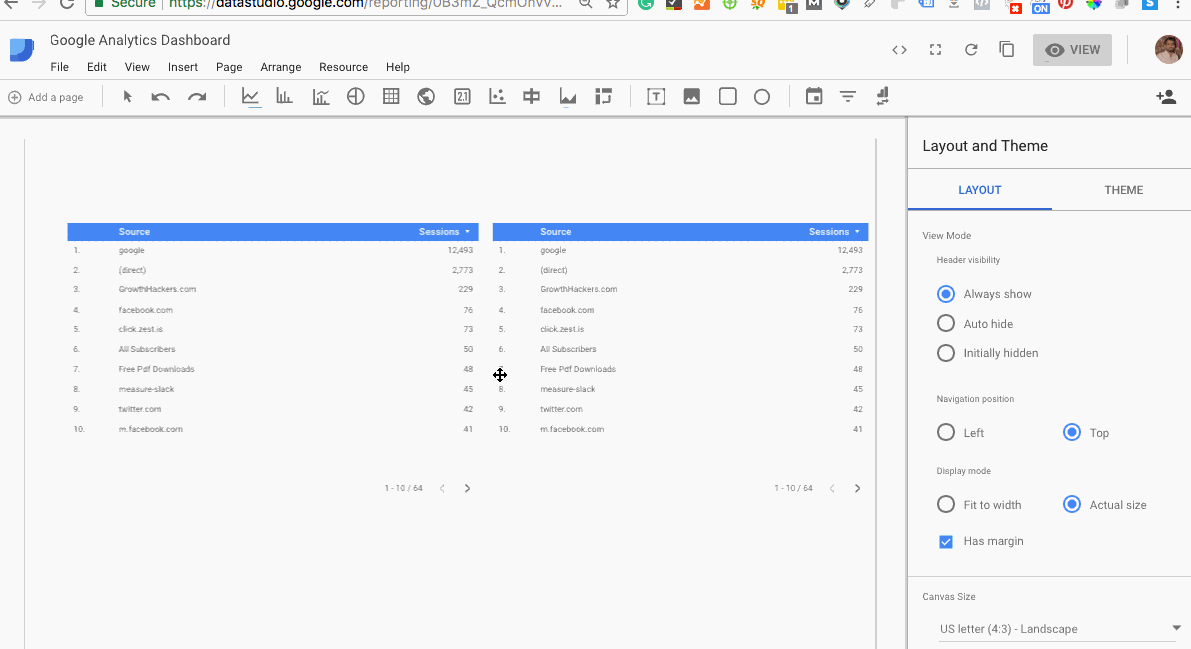Click the VIEW button
This screenshot has height=649, width=1191.
tap(1072, 50)
